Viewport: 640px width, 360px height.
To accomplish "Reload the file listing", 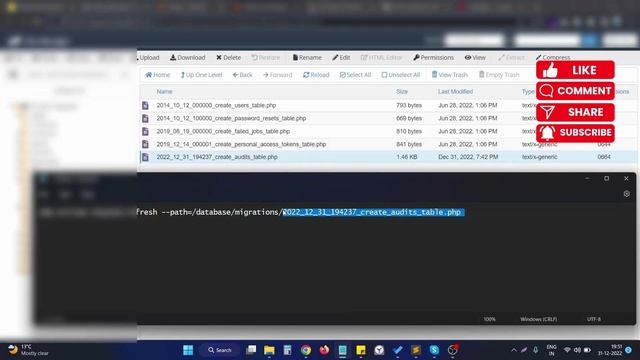I will (316, 75).
